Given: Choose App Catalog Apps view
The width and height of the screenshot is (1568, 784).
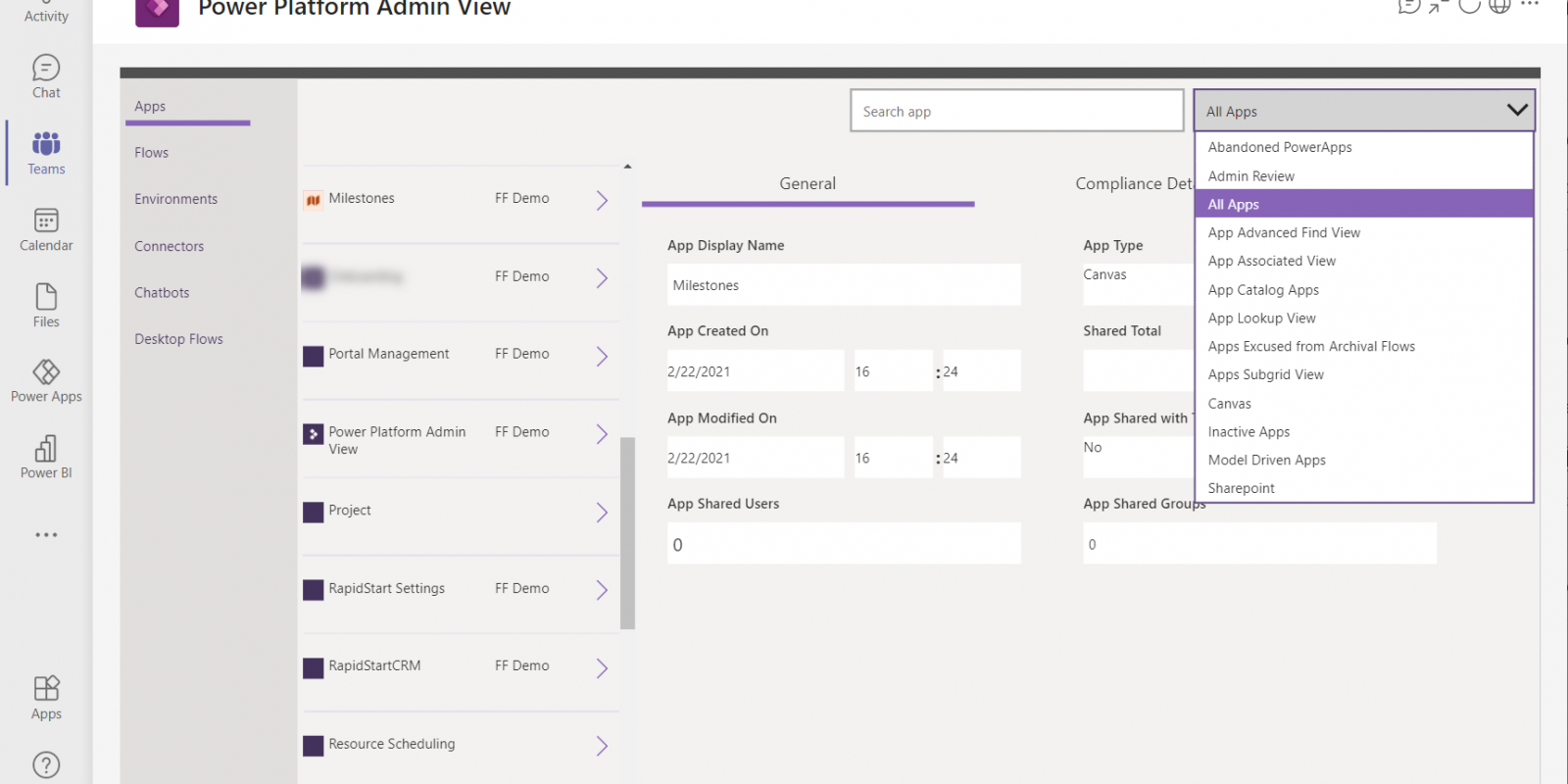Looking at the screenshot, I should [x=1364, y=290].
